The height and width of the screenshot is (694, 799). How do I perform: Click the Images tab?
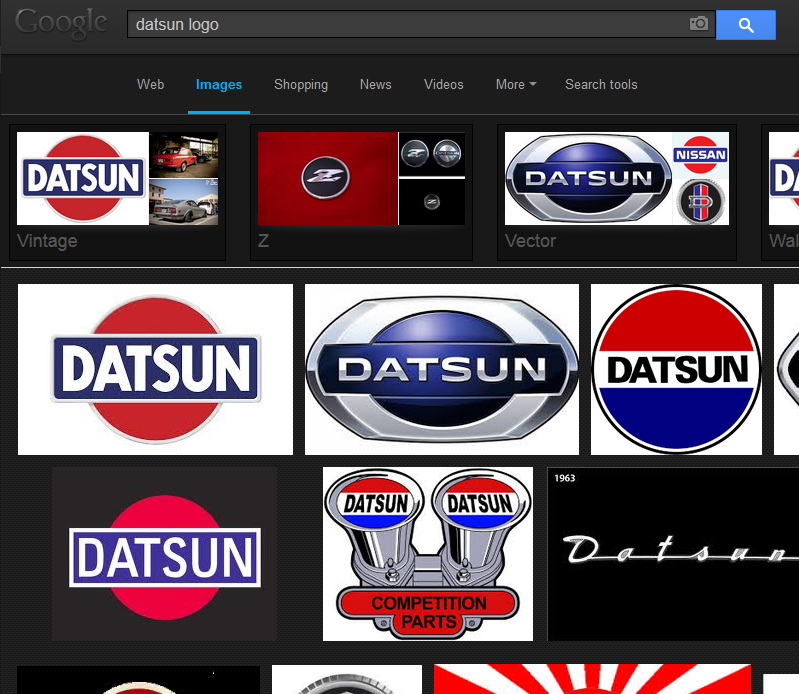pos(219,85)
